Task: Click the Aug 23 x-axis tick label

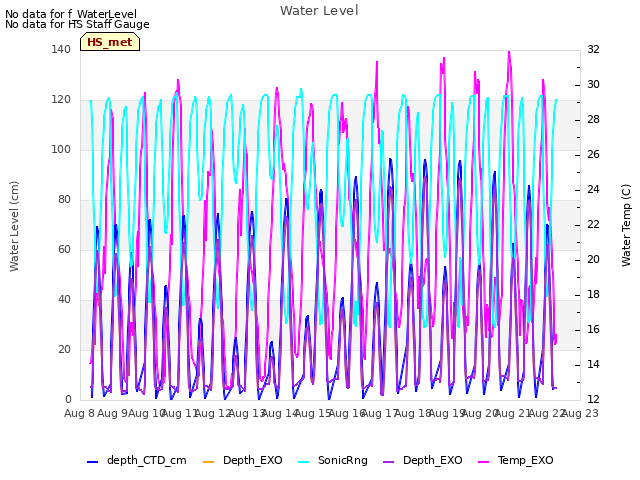Action: [x=580, y=413]
